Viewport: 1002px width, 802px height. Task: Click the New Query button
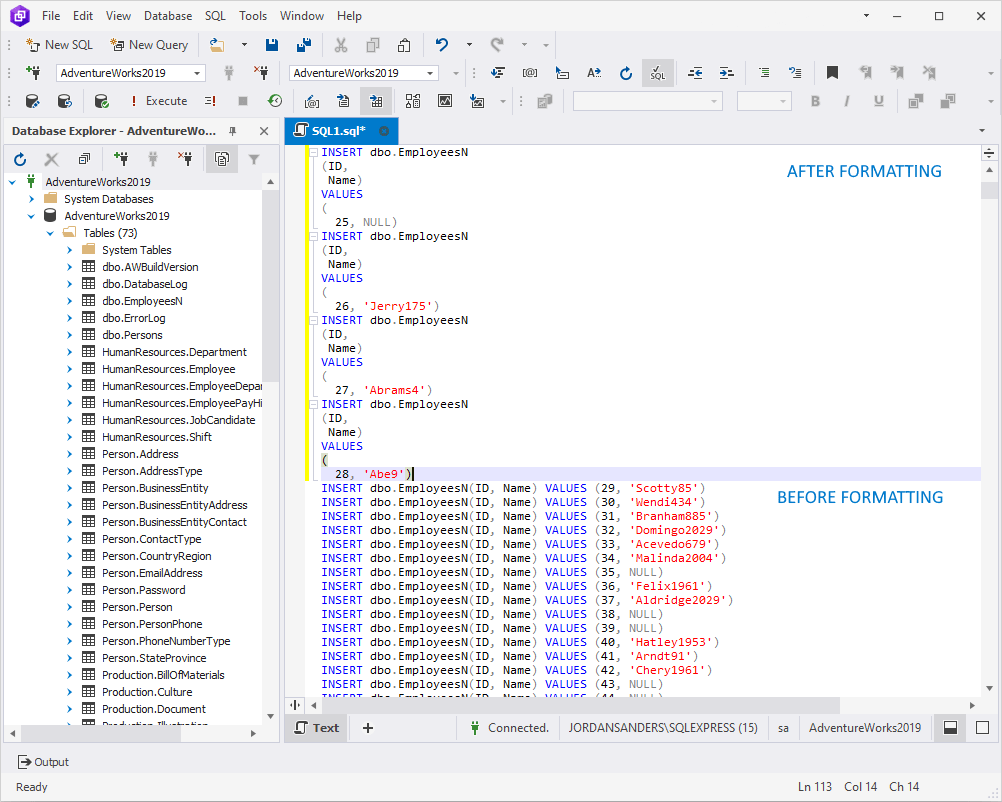coord(149,45)
